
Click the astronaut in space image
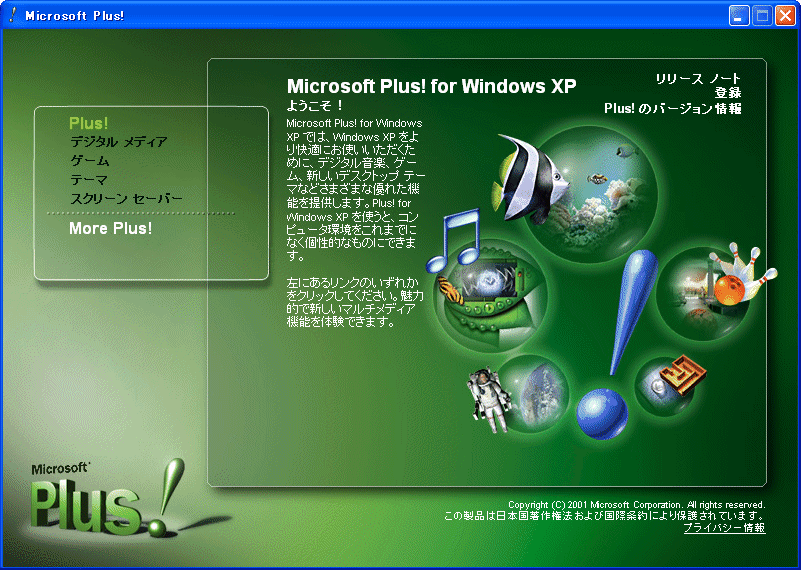pos(519,393)
